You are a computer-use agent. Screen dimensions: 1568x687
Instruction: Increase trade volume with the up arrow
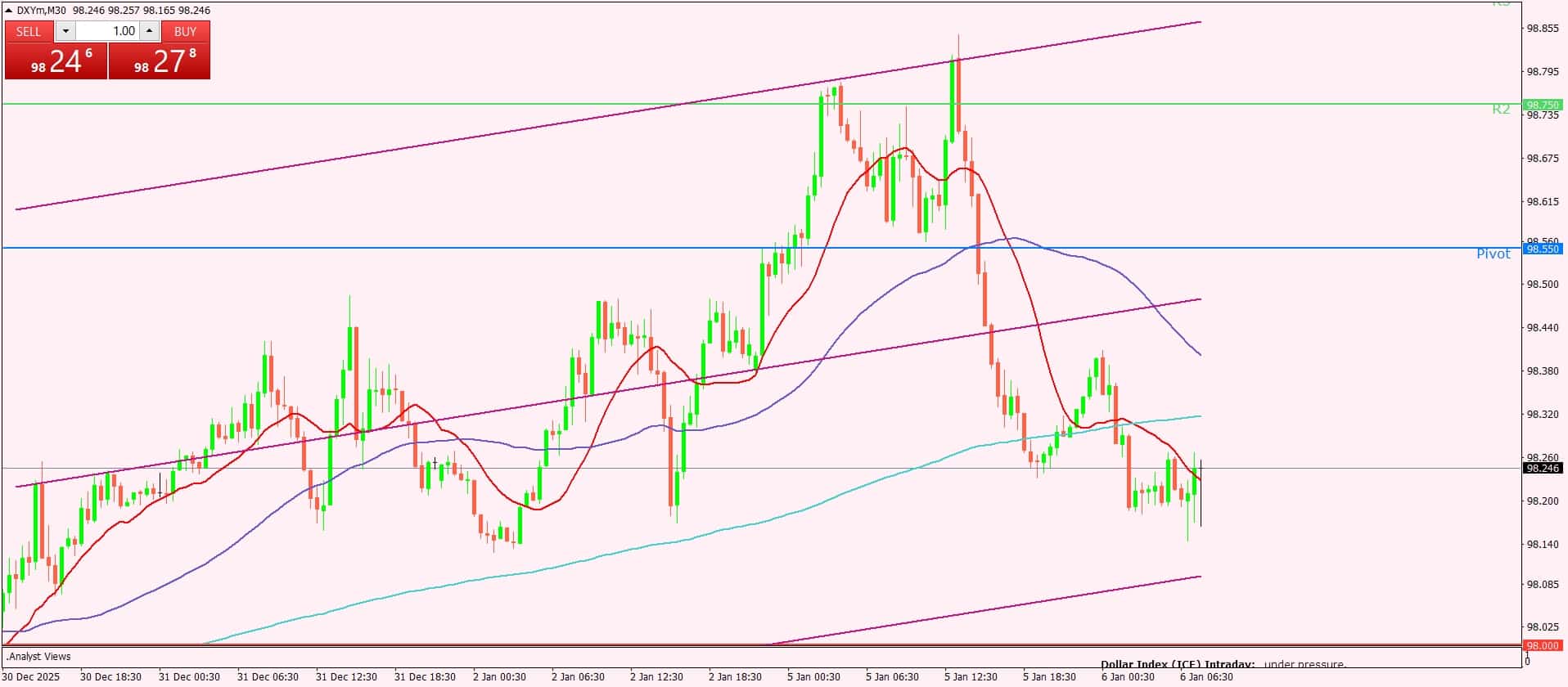149,31
